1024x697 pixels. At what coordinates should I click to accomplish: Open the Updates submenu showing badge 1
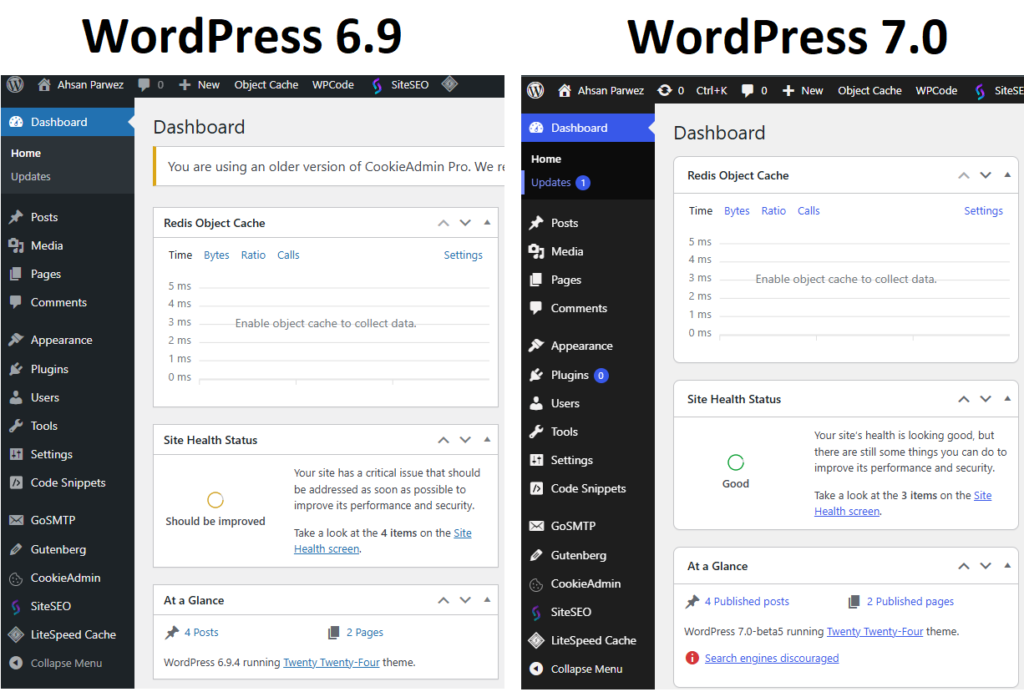551,183
